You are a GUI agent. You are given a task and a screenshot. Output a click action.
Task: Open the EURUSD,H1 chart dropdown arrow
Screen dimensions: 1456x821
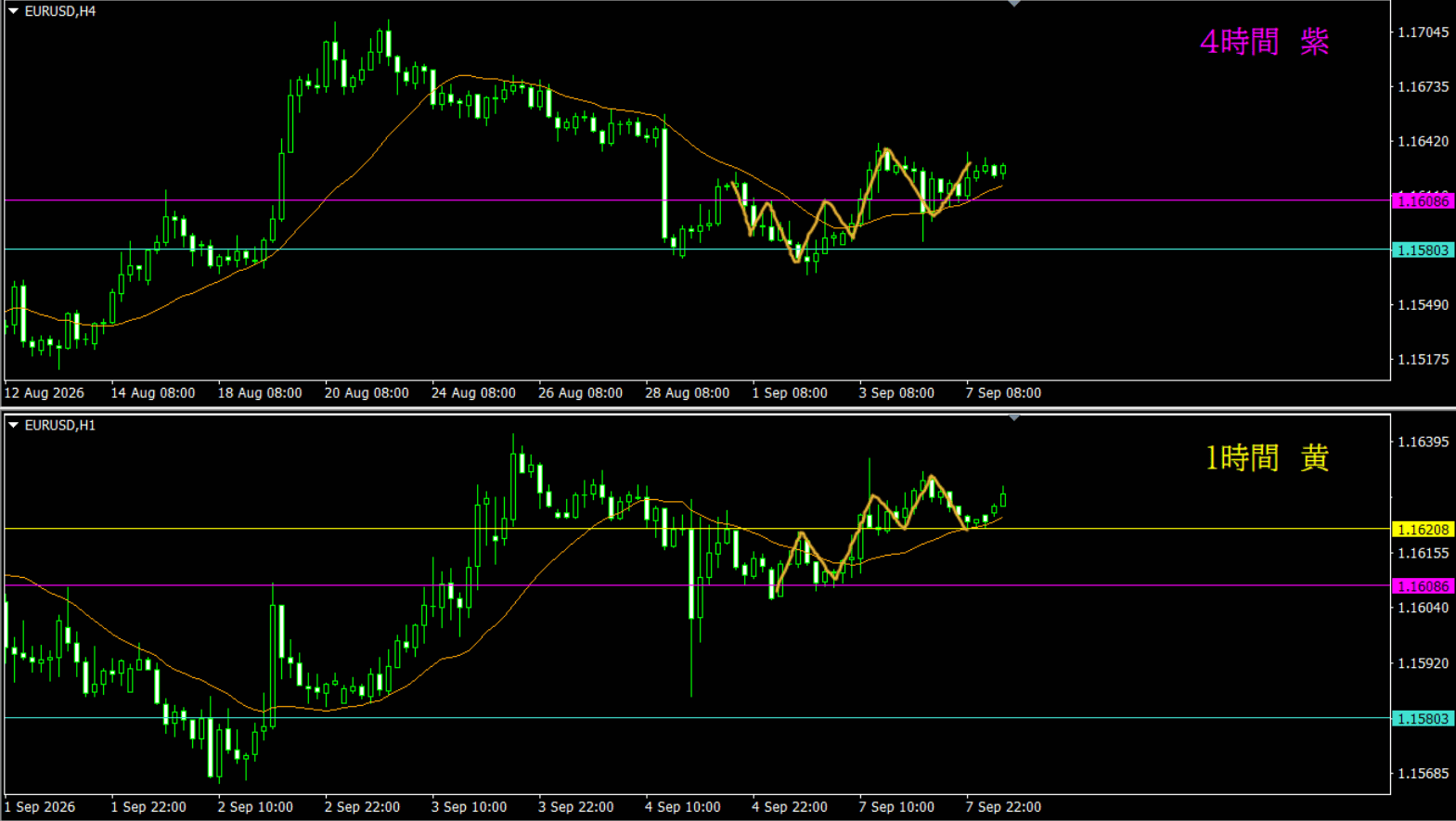pyautogui.click(x=14, y=425)
